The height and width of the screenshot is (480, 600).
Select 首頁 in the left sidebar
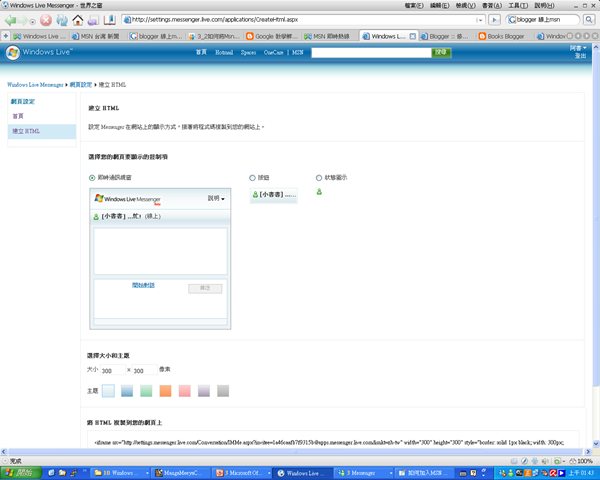click(18, 116)
